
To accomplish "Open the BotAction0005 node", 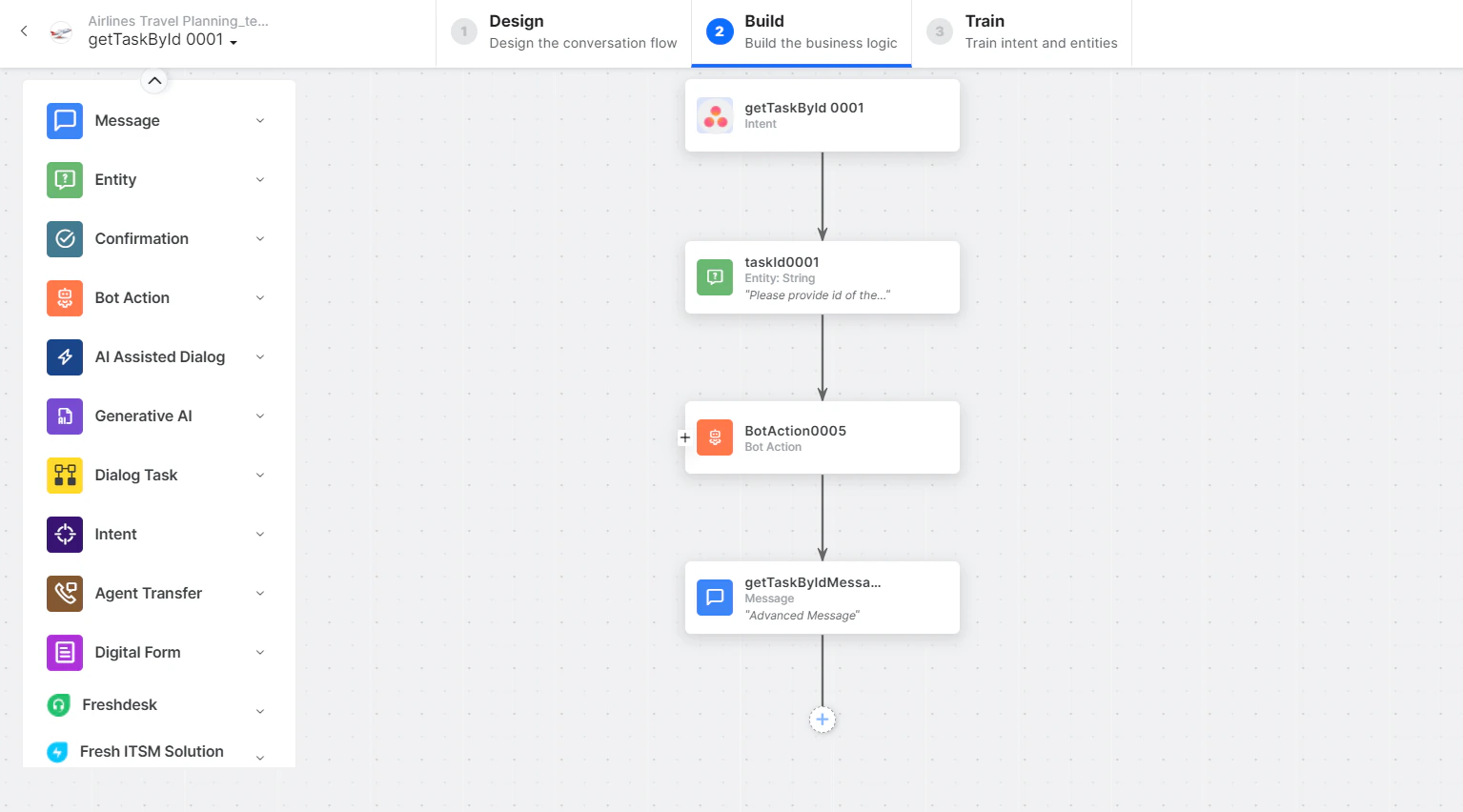I will (823, 437).
